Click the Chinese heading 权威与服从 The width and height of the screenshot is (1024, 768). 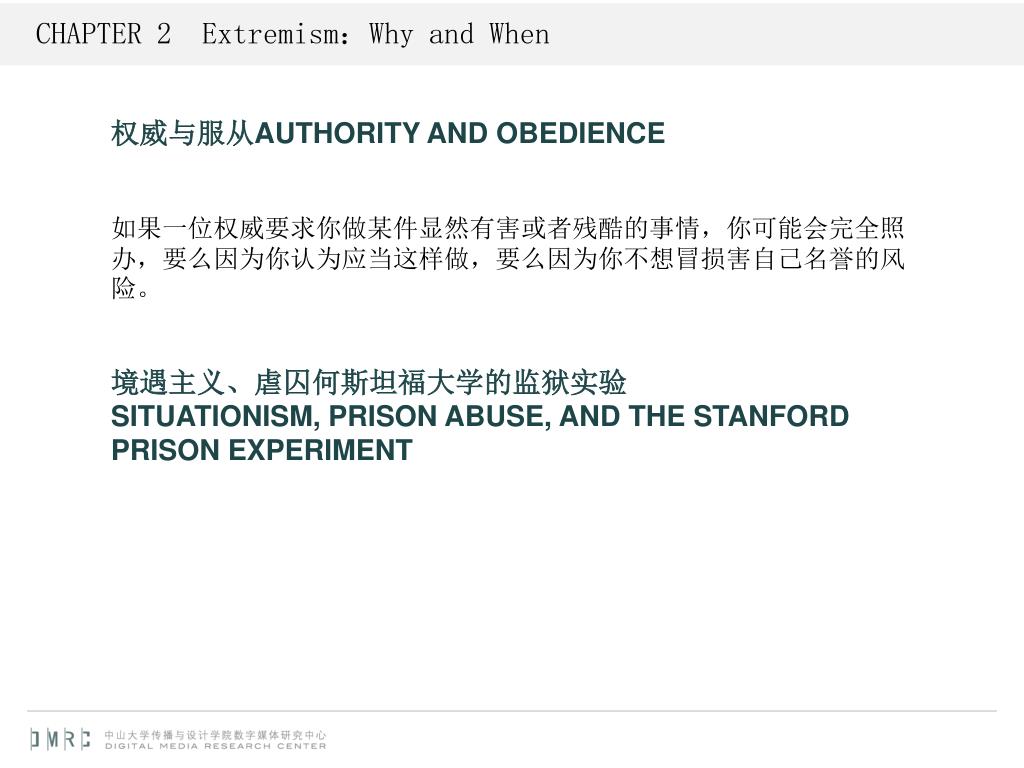click(183, 133)
